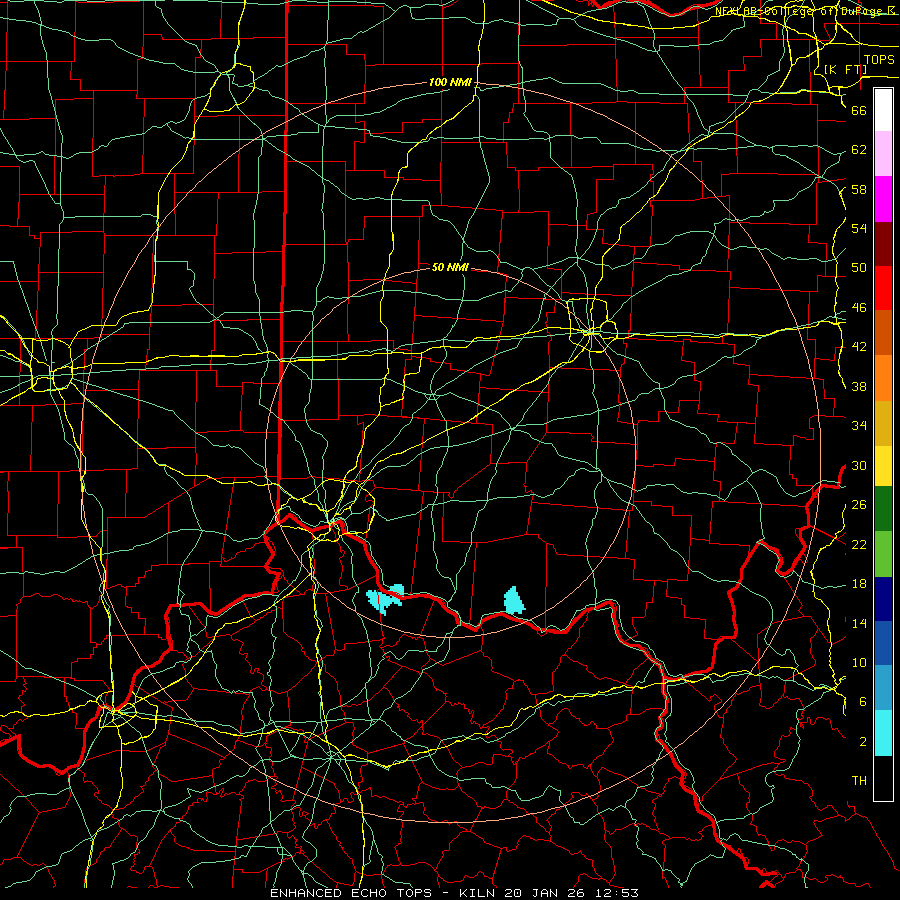900x900 pixels.
Task: Click the mustard gold legend swatch
Action: pos(883,424)
